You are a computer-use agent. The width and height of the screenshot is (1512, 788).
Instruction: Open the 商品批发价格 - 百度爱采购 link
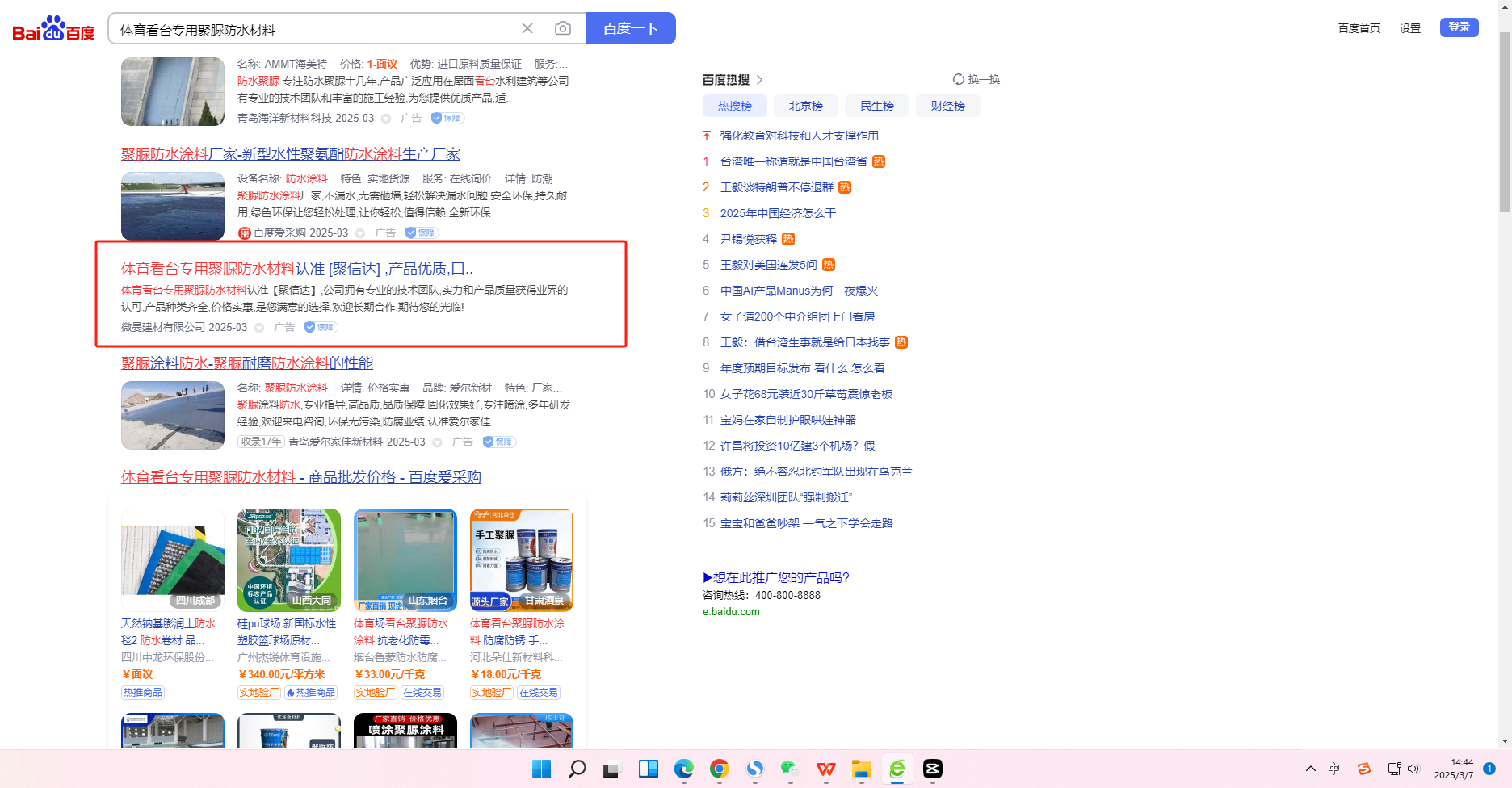[301, 476]
